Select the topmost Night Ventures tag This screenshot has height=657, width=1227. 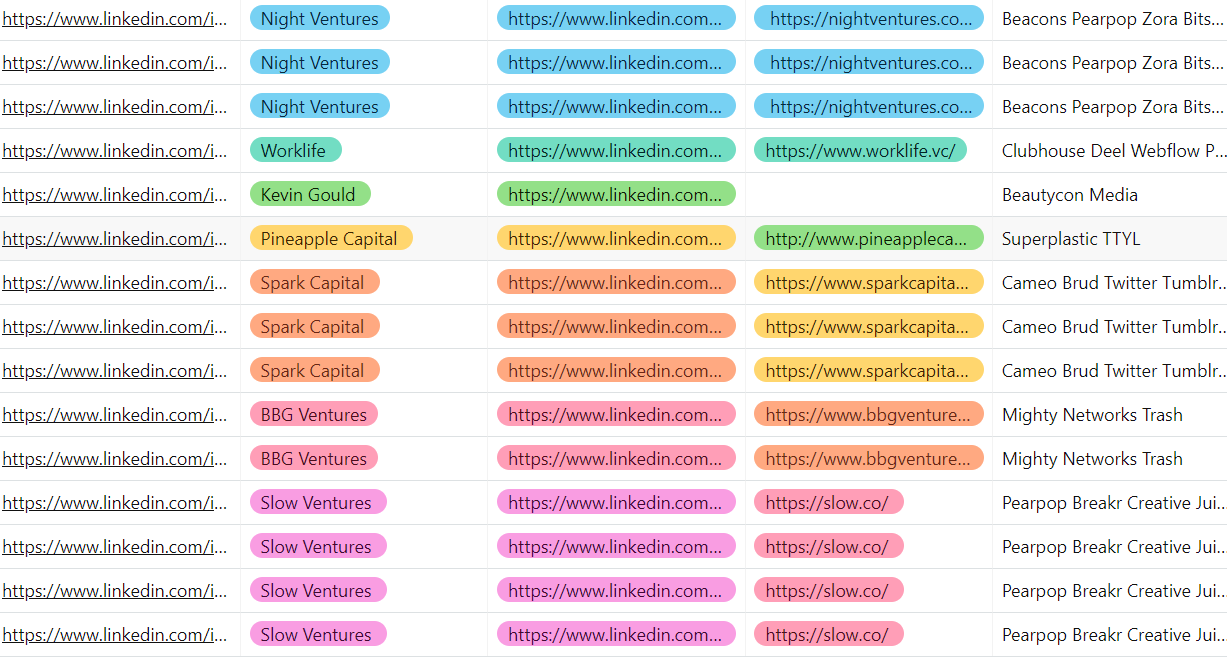tap(320, 19)
